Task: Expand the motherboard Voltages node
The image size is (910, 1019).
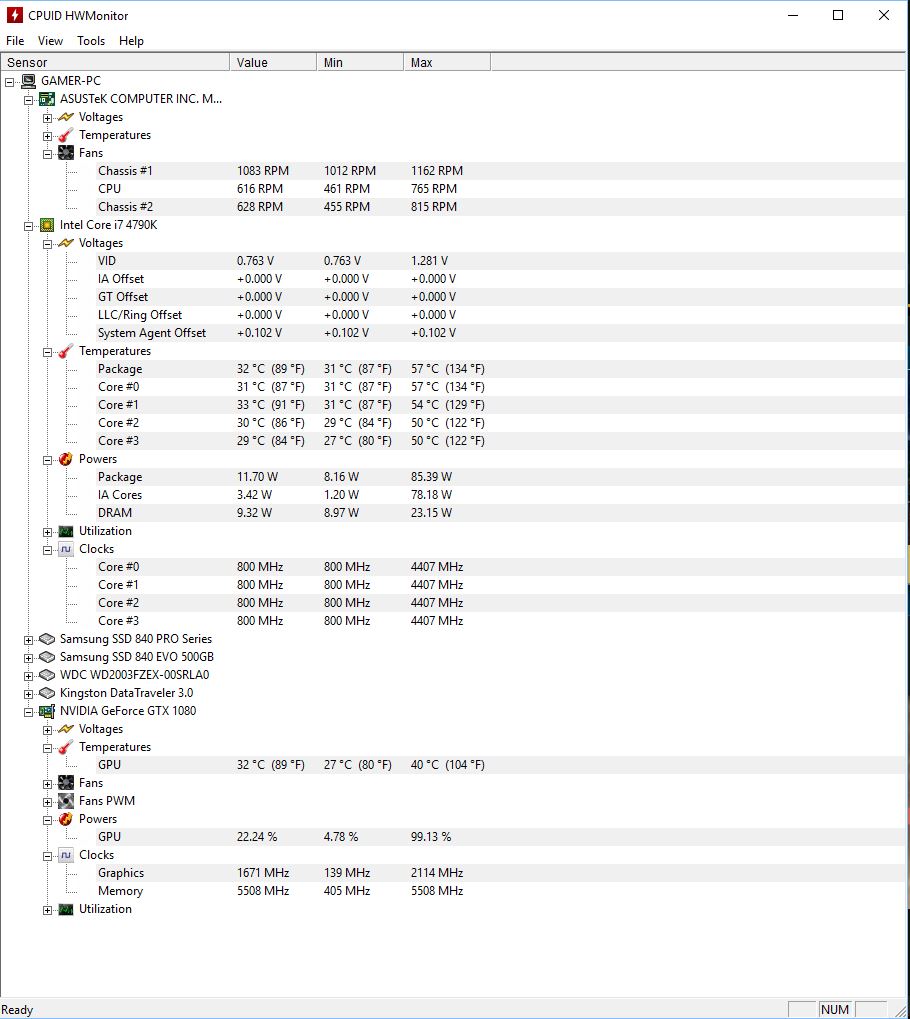Action: point(47,118)
